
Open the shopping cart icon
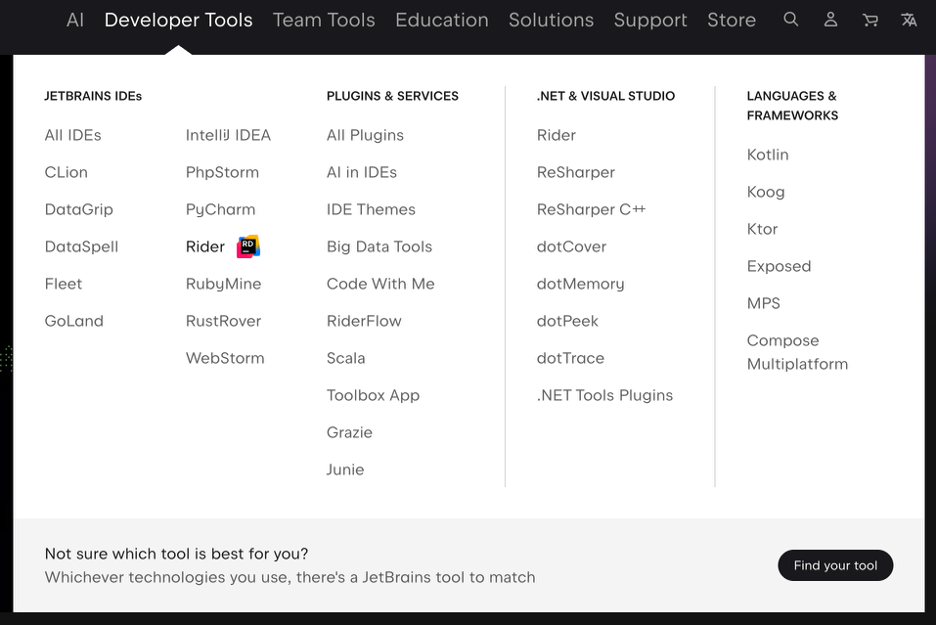[870, 20]
